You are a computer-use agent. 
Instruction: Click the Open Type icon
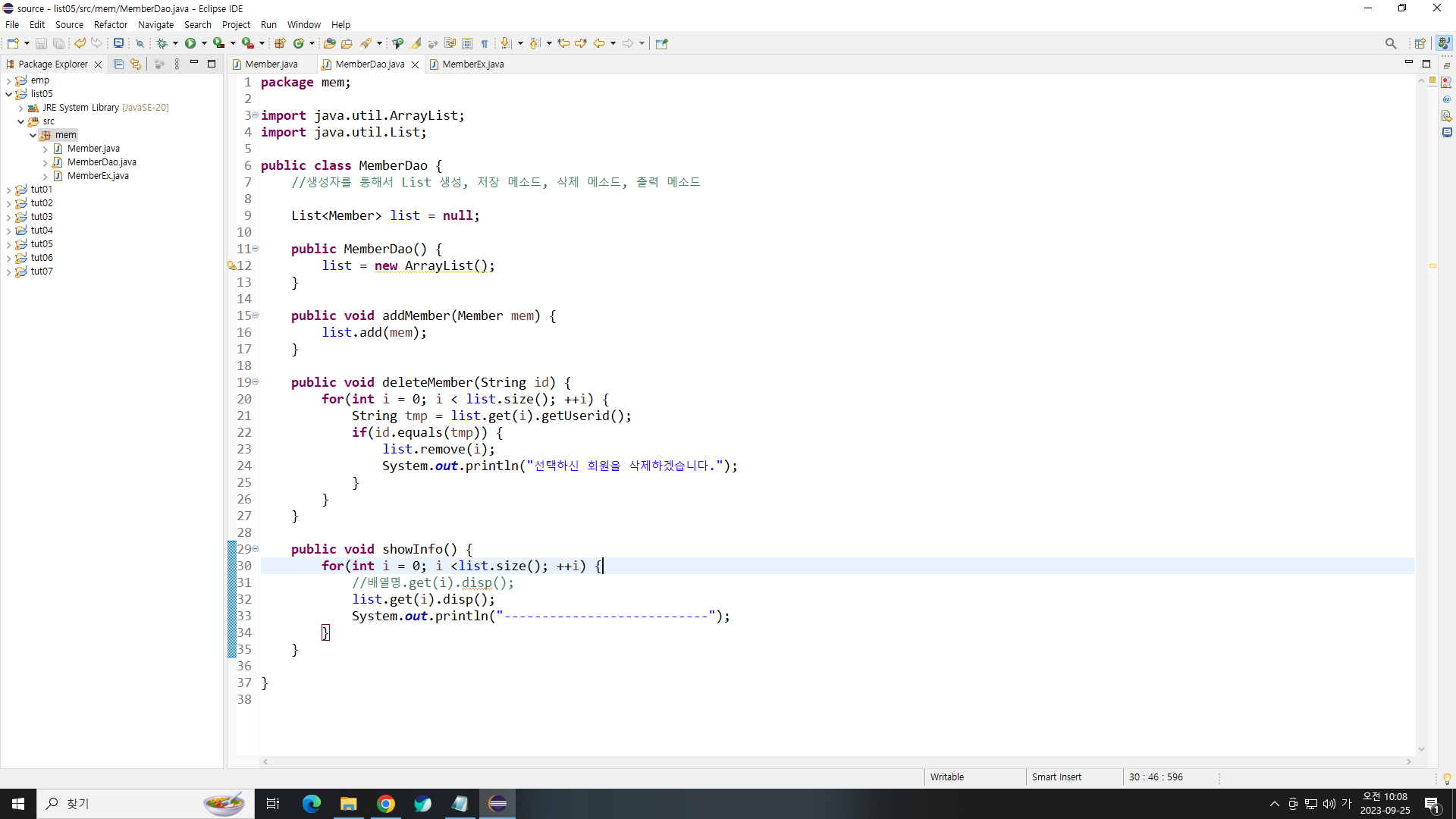pyautogui.click(x=329, y=43)
